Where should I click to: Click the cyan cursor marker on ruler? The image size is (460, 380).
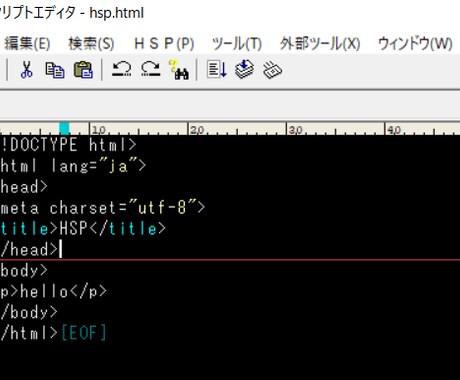(64, 129)
